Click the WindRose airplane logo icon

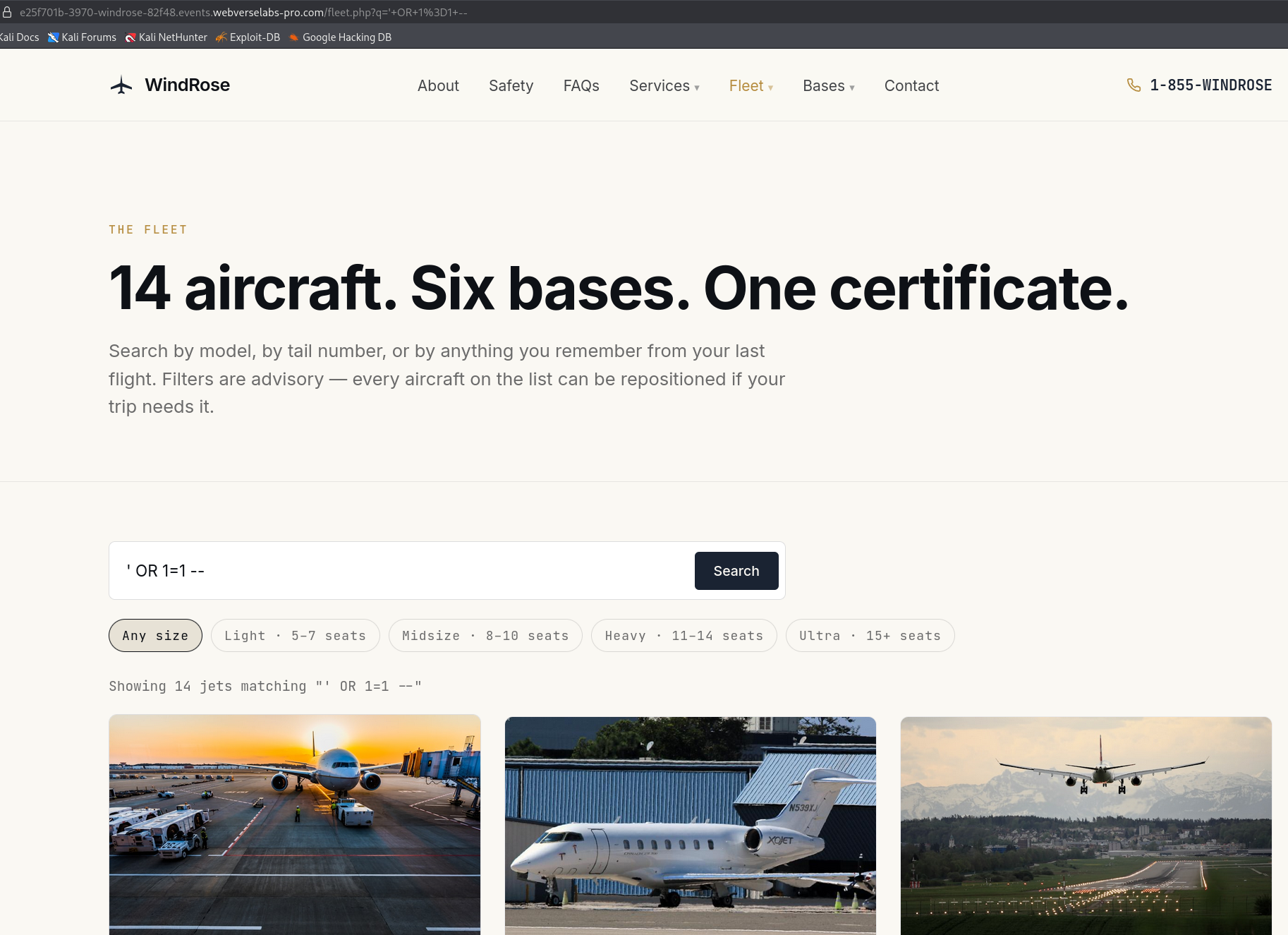coord(121,85)
